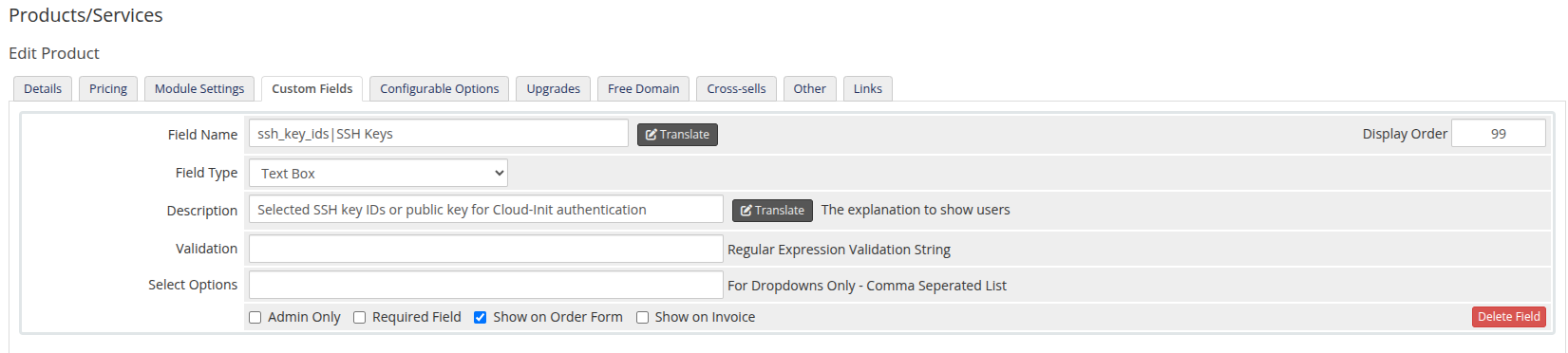Open the Field Type dropdown

(378, 173)
